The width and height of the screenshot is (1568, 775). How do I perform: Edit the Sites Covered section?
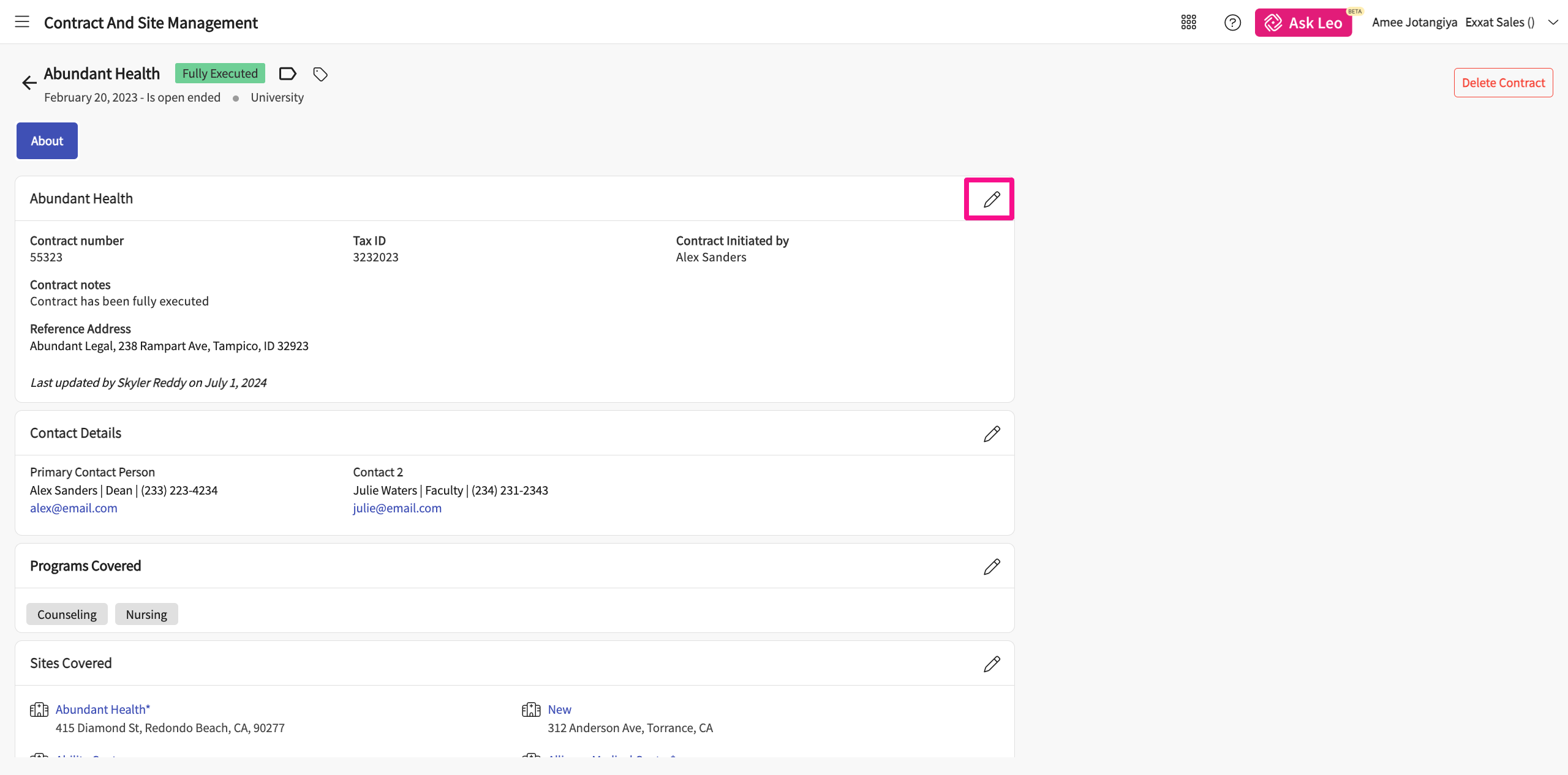(992, 664)
